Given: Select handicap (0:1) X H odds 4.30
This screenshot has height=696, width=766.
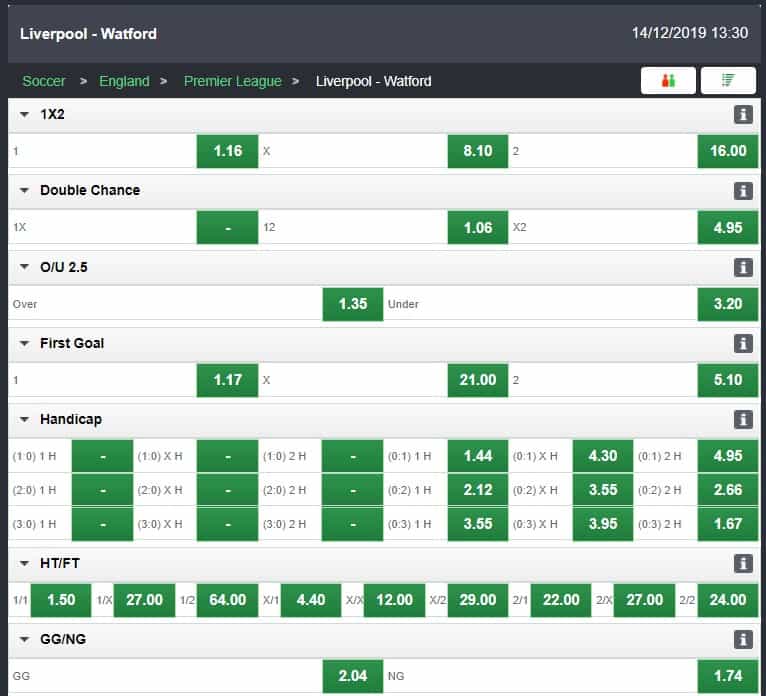Looking at the screenshot, I should tap(603, 456).
